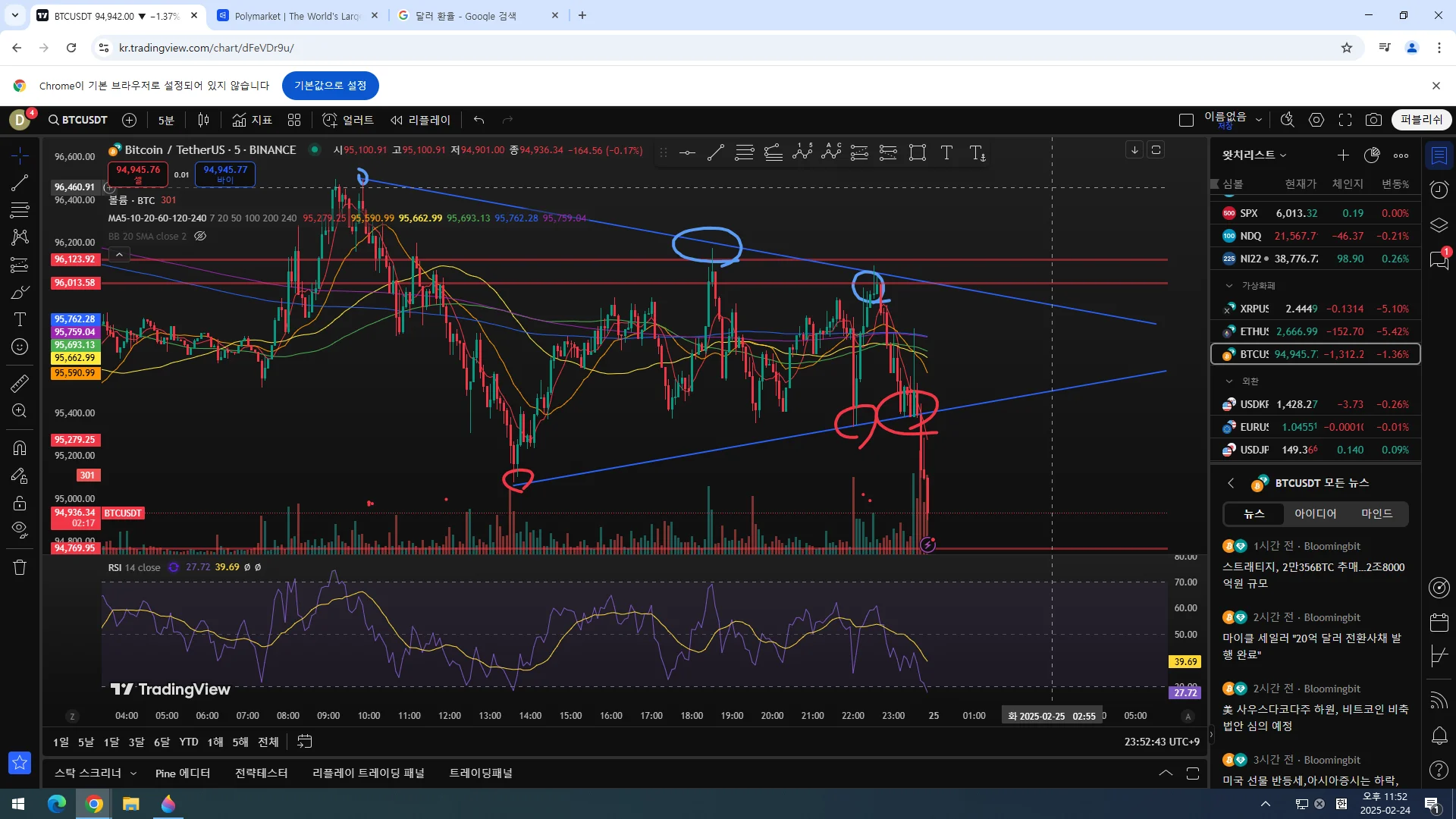Collapse the 외환 watchlist section
Viewport: 1456px width, 819px height.
[1229, 381]
